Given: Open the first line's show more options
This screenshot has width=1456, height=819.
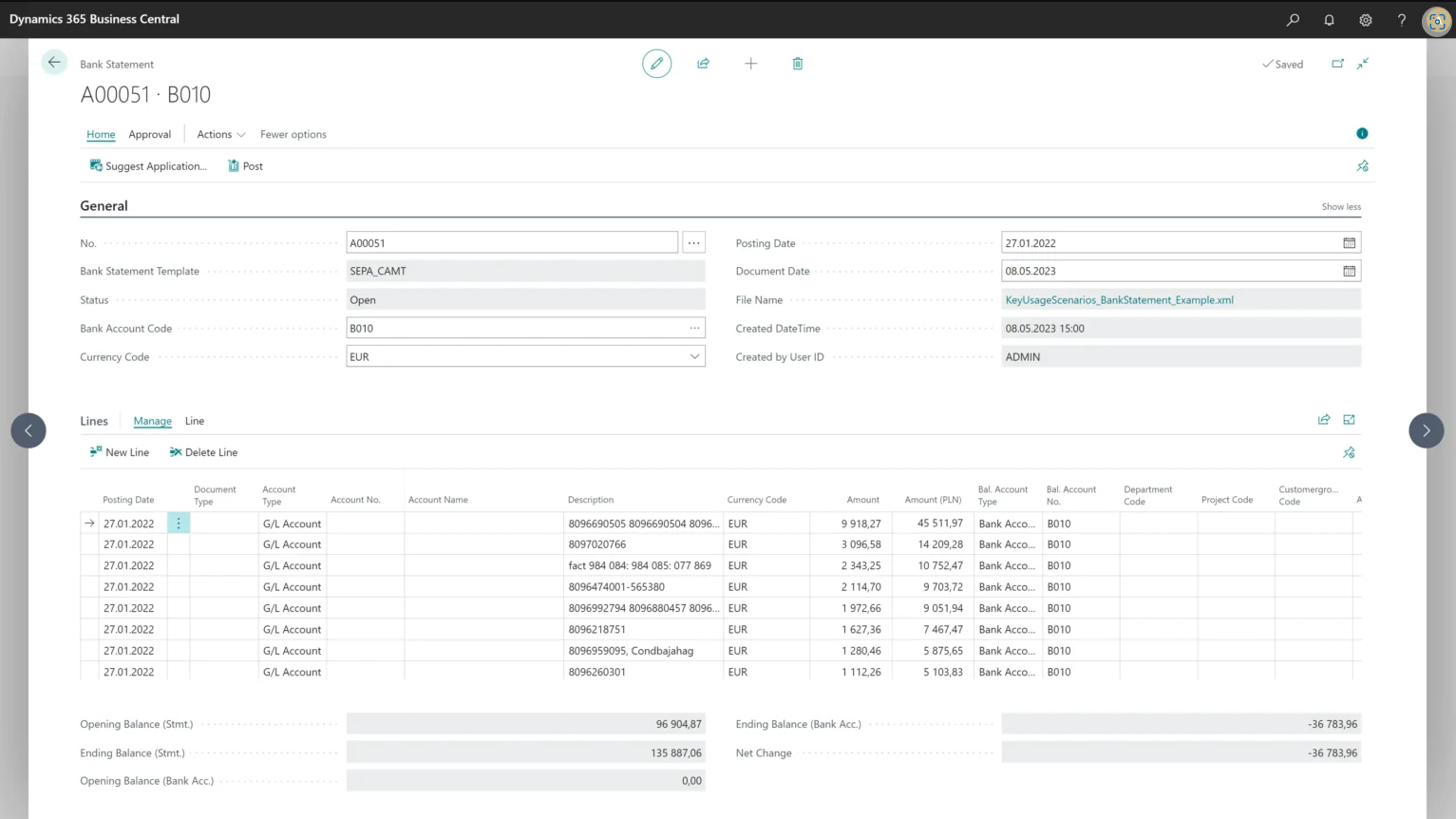Looking at the screenshot, I should (179, 524).
